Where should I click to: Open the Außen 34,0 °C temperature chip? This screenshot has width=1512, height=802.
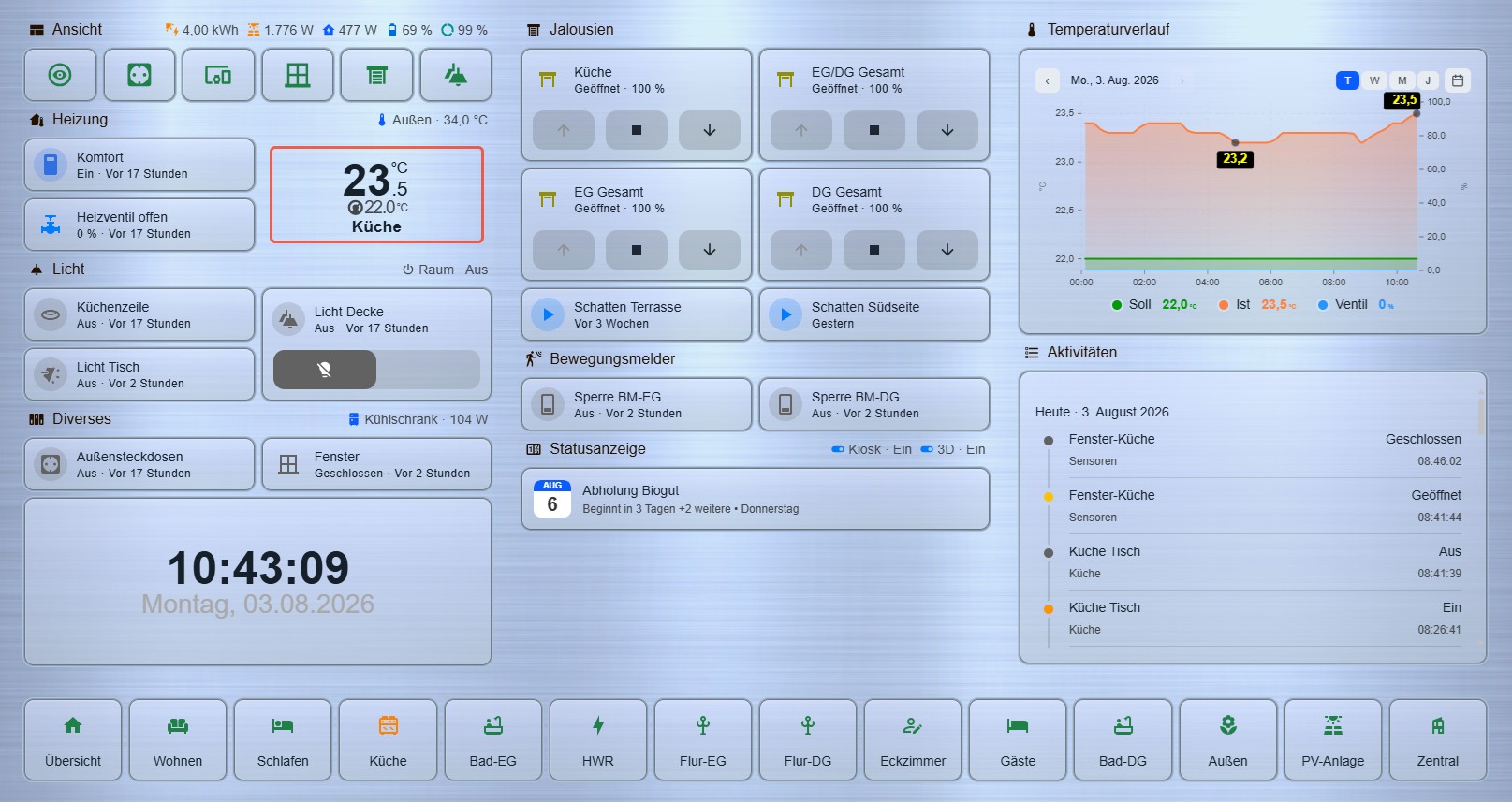point(432,120)
